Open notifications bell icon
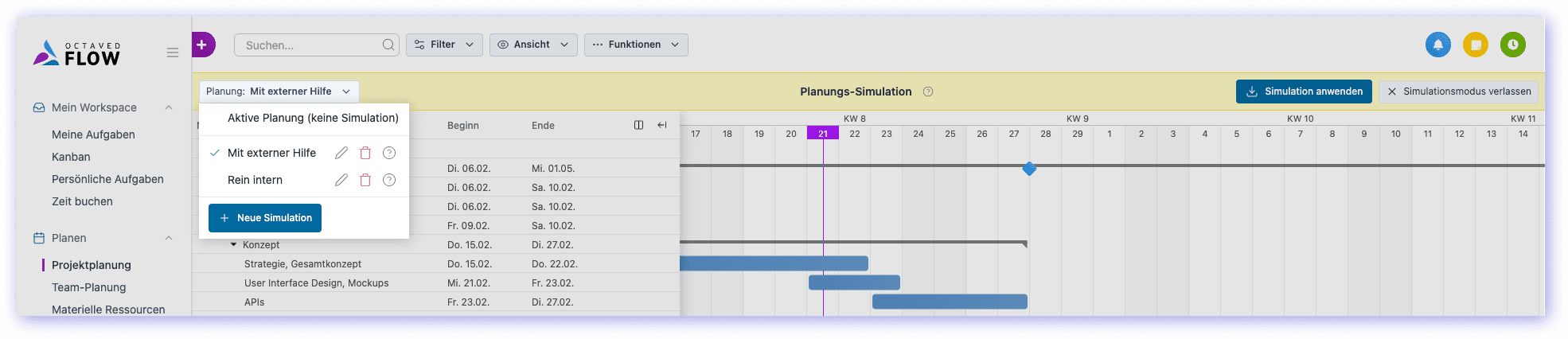 1437,45
